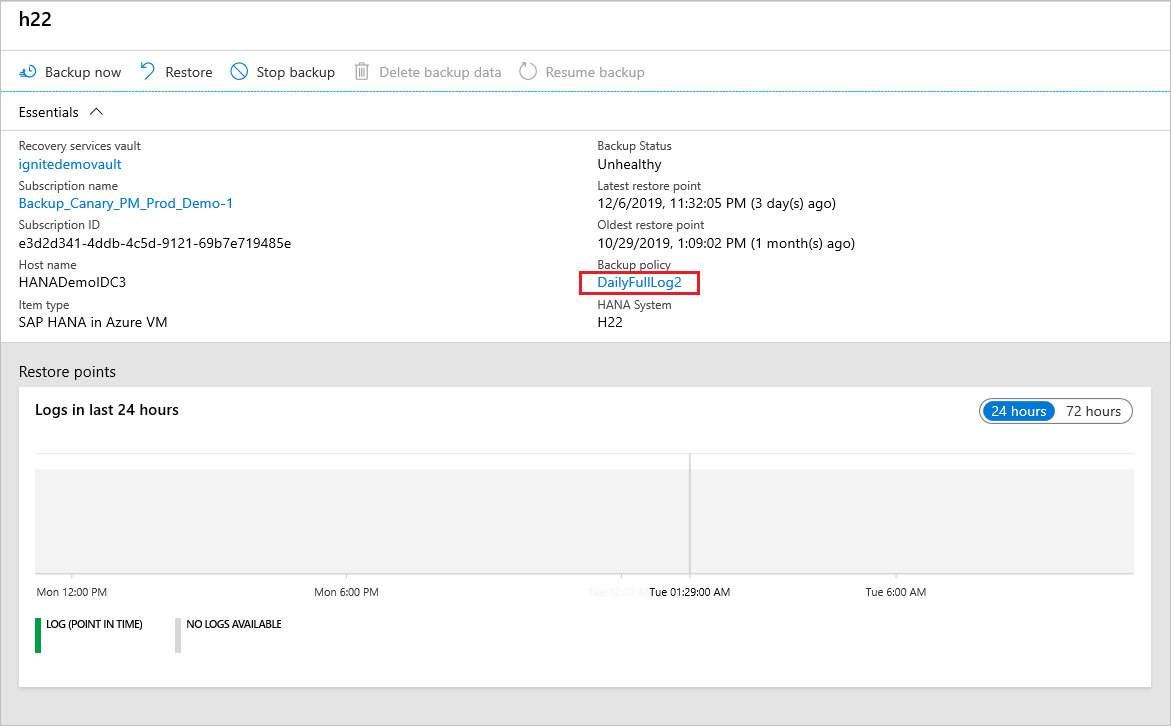Click the green LOG (POINT IN TIME) legend marker
Viewport: 1171px width, 726px height.
(39, 634)
